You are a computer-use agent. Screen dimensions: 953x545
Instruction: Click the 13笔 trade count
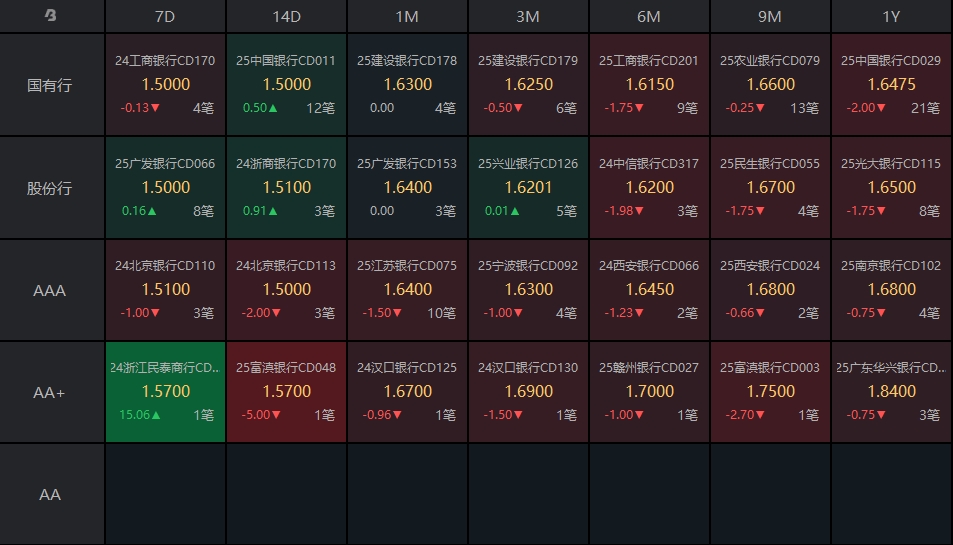pos(804,108)
